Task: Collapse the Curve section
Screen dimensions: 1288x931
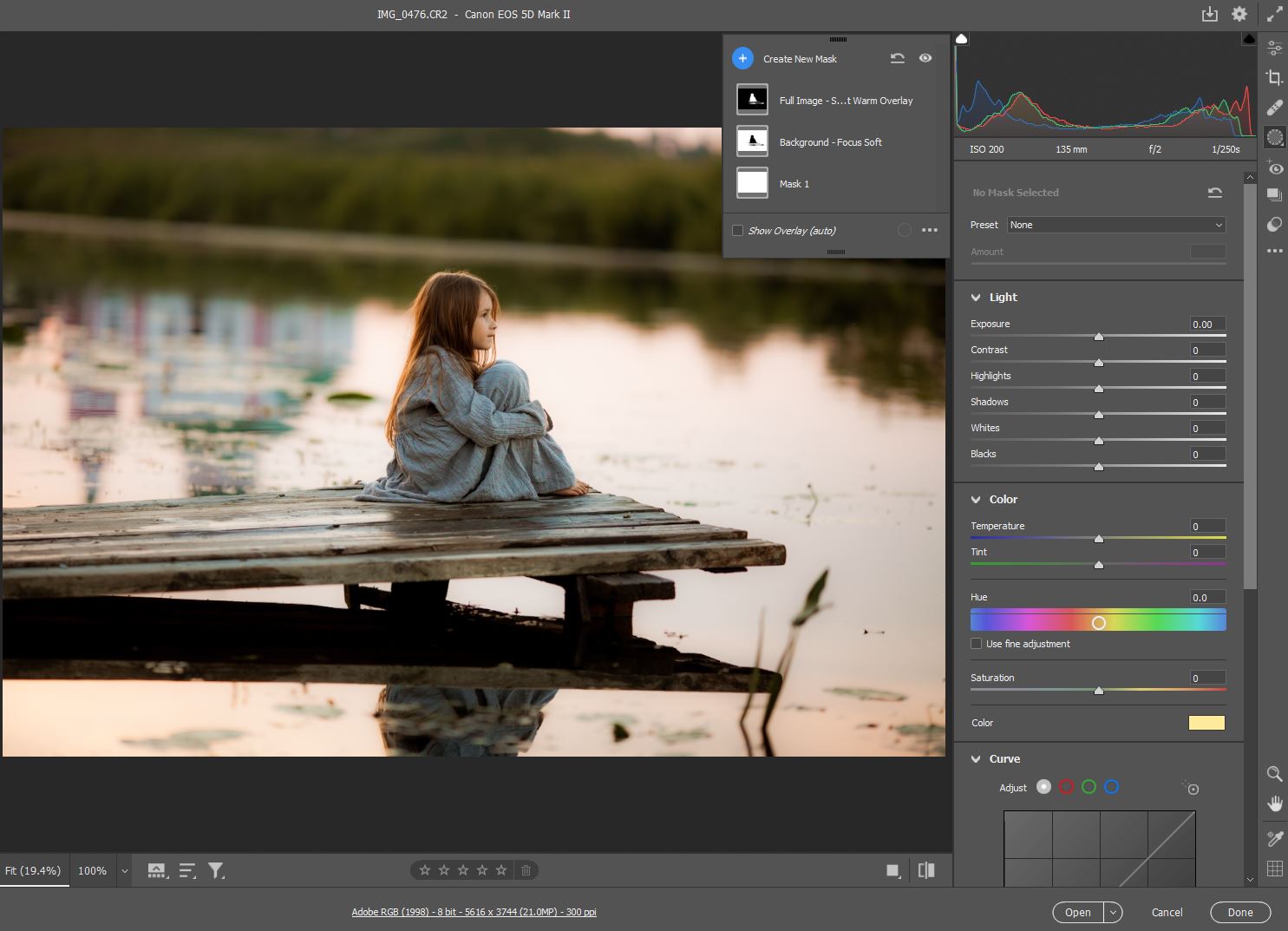Action: (976, 759)
